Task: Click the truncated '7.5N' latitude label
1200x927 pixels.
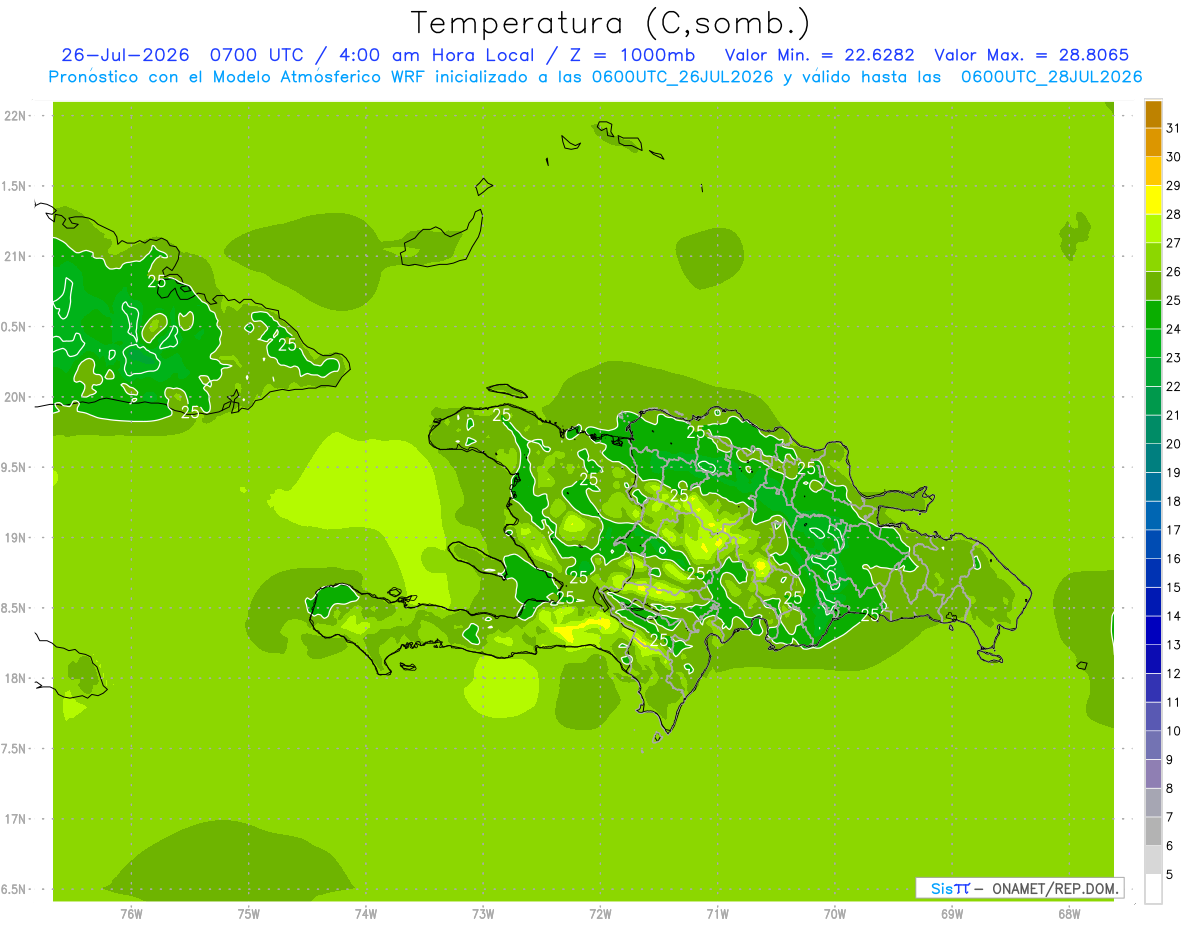Action: (13, 749)
